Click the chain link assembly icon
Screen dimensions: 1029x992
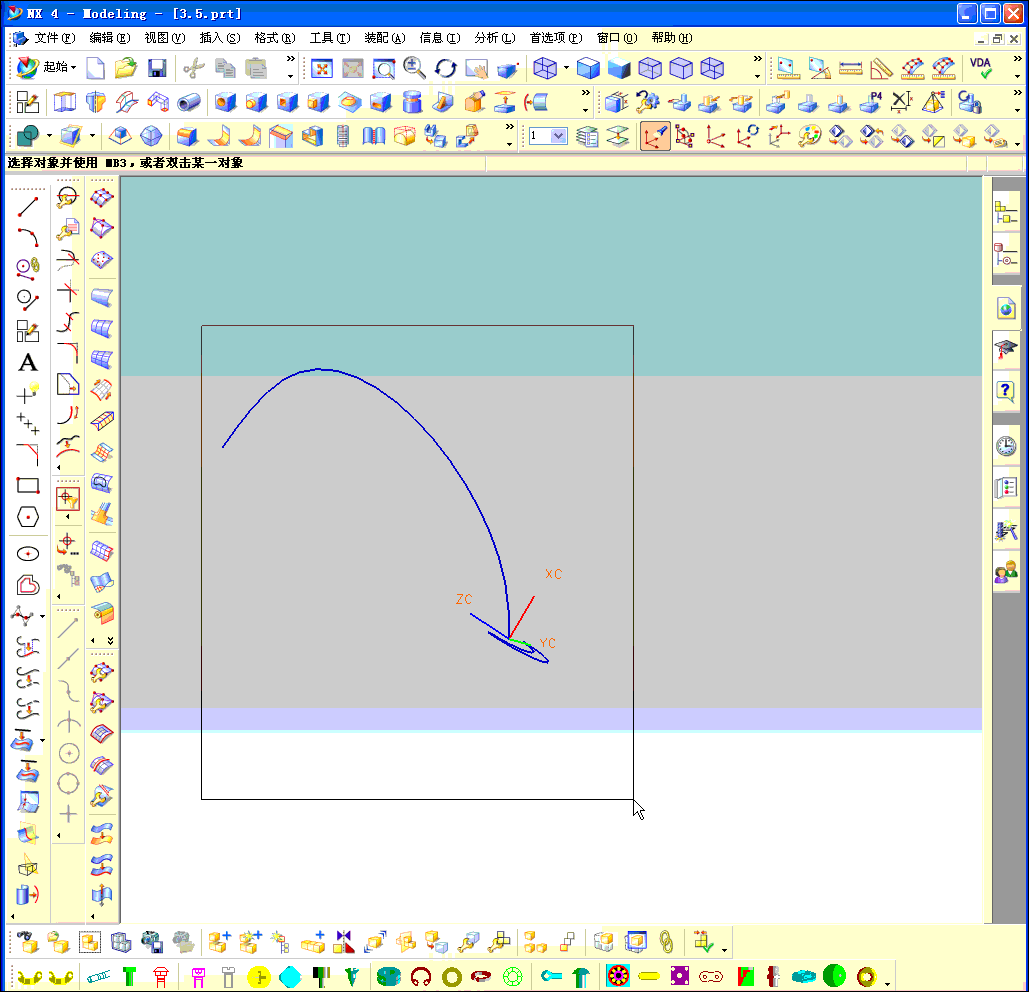(x=666, y=942)
